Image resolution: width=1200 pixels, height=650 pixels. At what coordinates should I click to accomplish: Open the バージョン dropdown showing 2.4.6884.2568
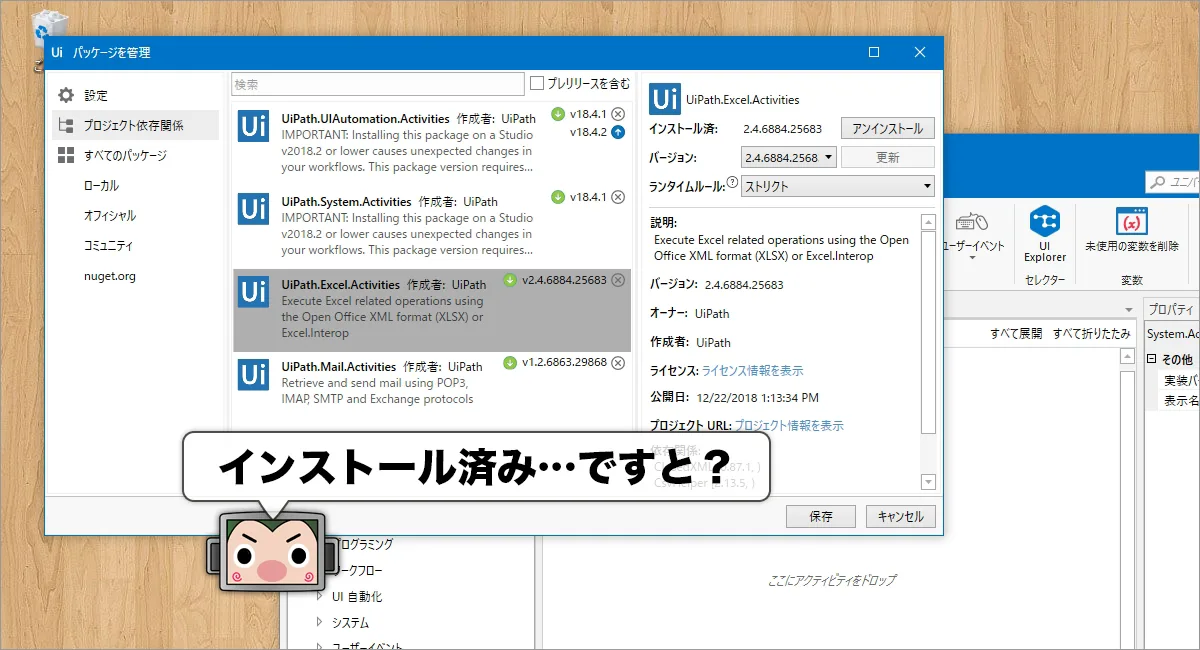[788, 157]
